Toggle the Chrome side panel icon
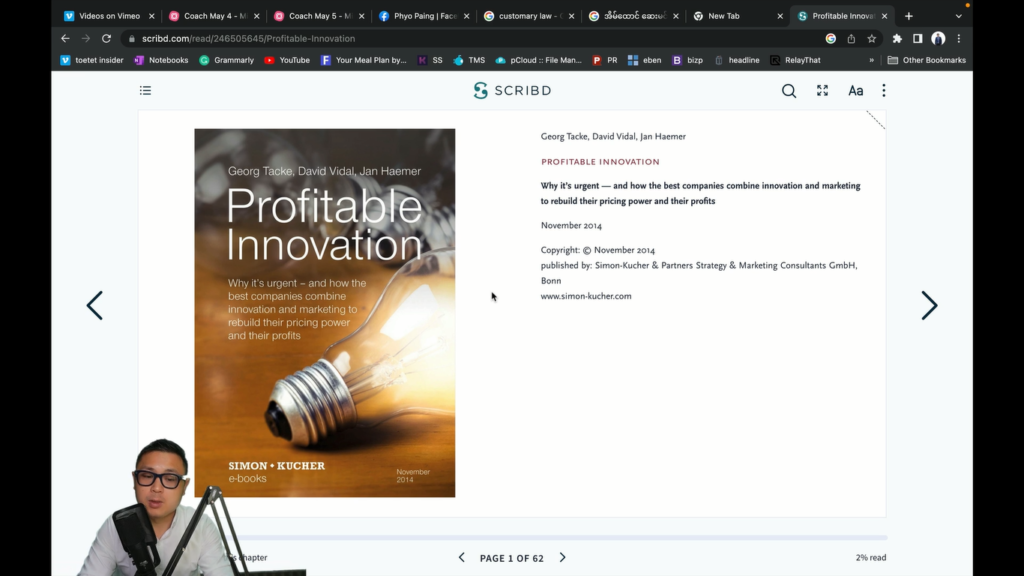Viewport: 1024px width, 576px height. [x=918, y=39]
